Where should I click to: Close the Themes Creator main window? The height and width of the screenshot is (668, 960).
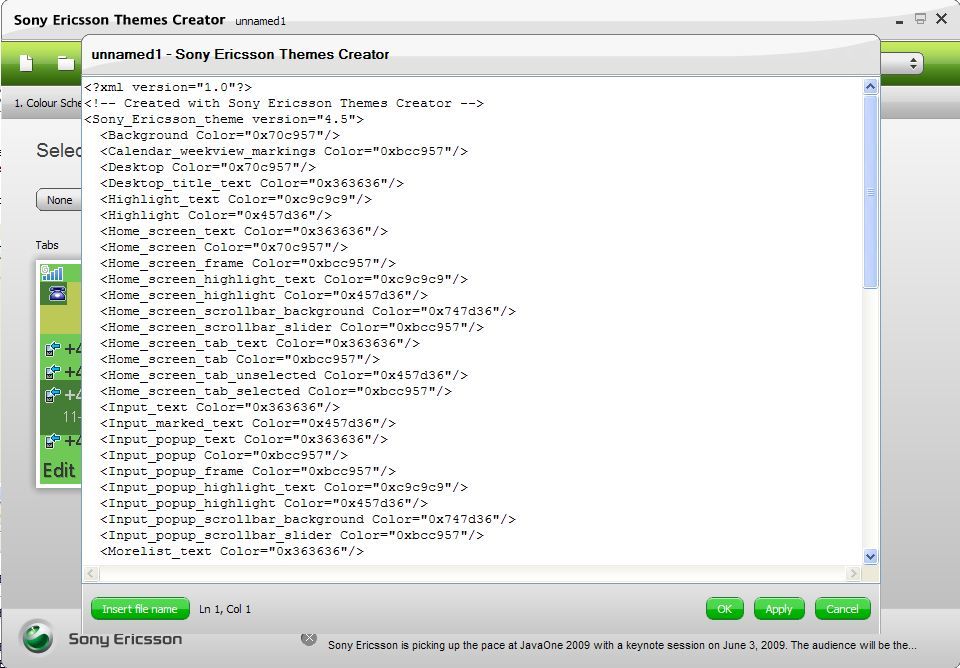942,19
